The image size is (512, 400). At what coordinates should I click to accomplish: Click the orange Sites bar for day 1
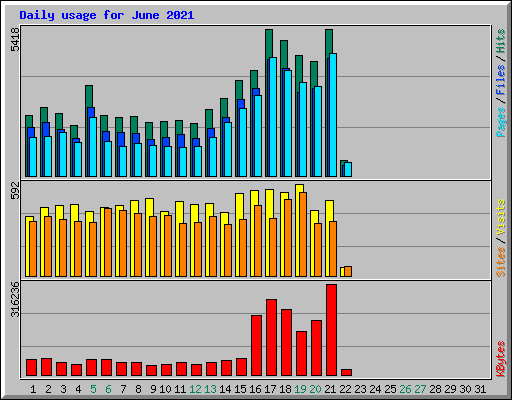pos(33,249)
